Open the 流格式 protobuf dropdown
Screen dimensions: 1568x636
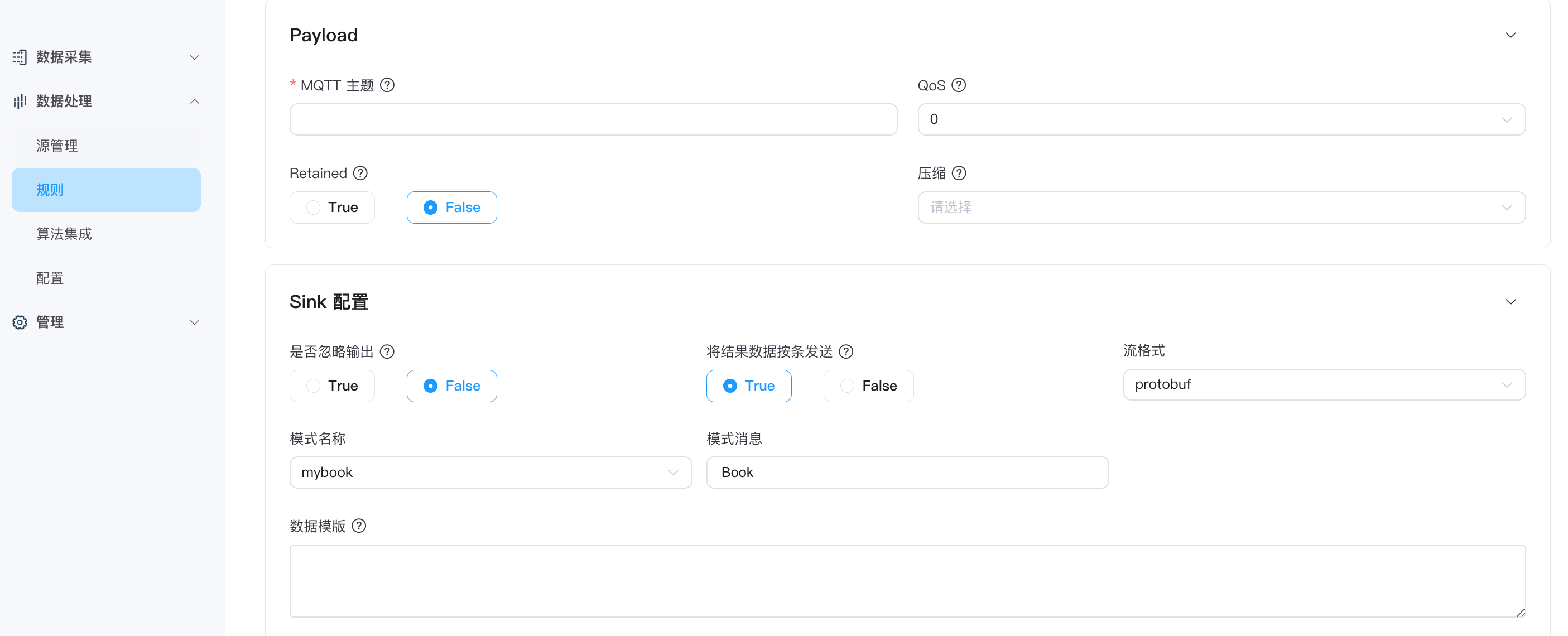[1323, 384]
